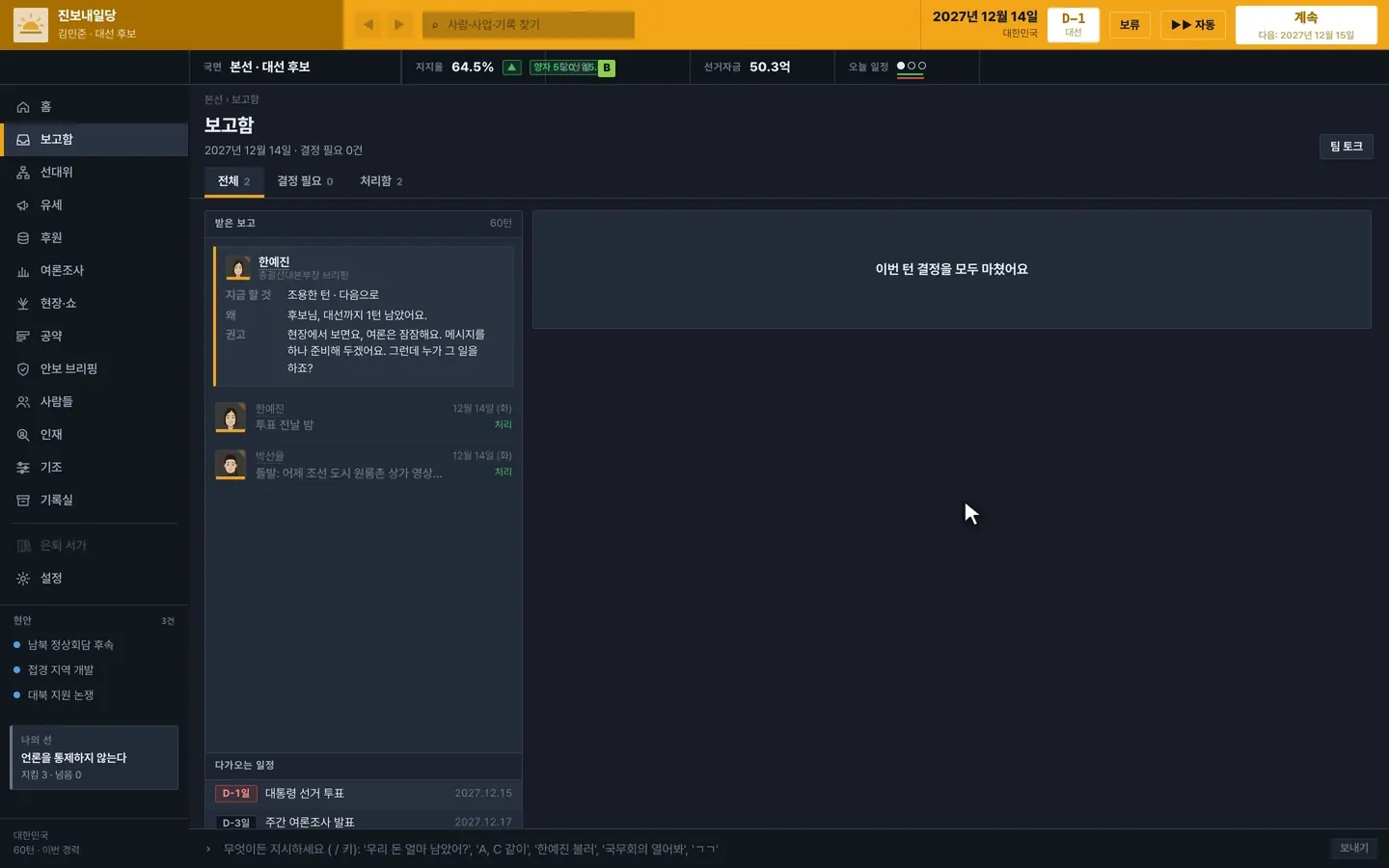Click the 보내기 send button
1389x868 pixels.
pyautogui.click(x=1353, y=848)
